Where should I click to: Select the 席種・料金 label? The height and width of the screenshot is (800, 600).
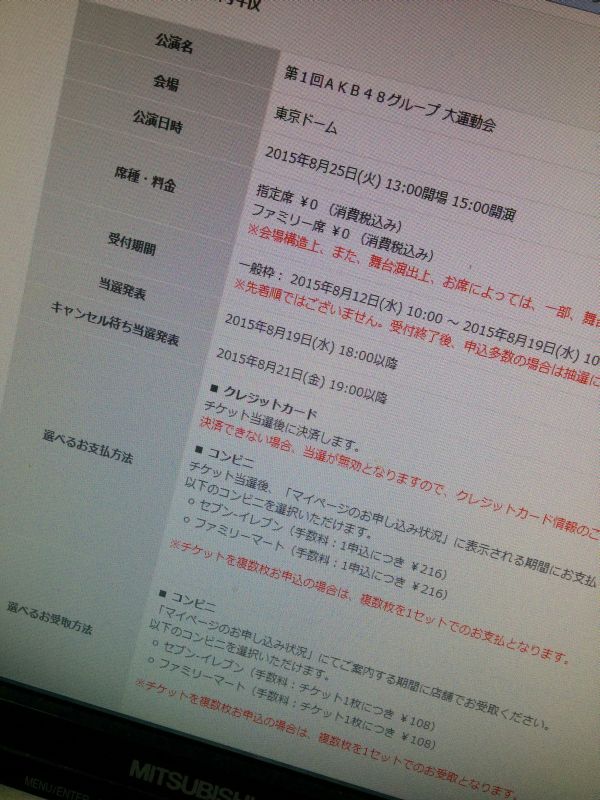click(x=145, y=179)
